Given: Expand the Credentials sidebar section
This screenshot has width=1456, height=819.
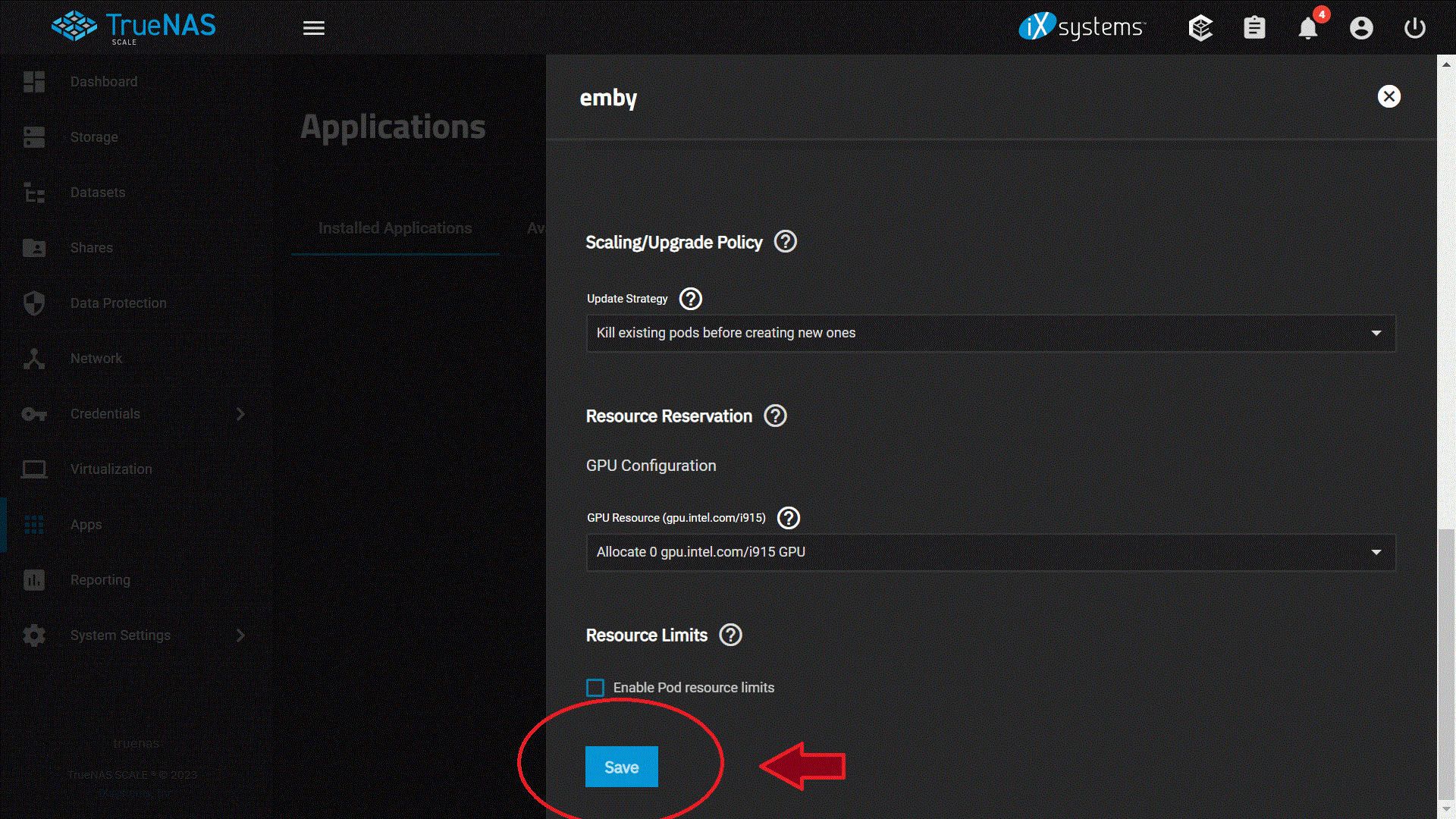Looking at the screenshot, I should (240, 414).
